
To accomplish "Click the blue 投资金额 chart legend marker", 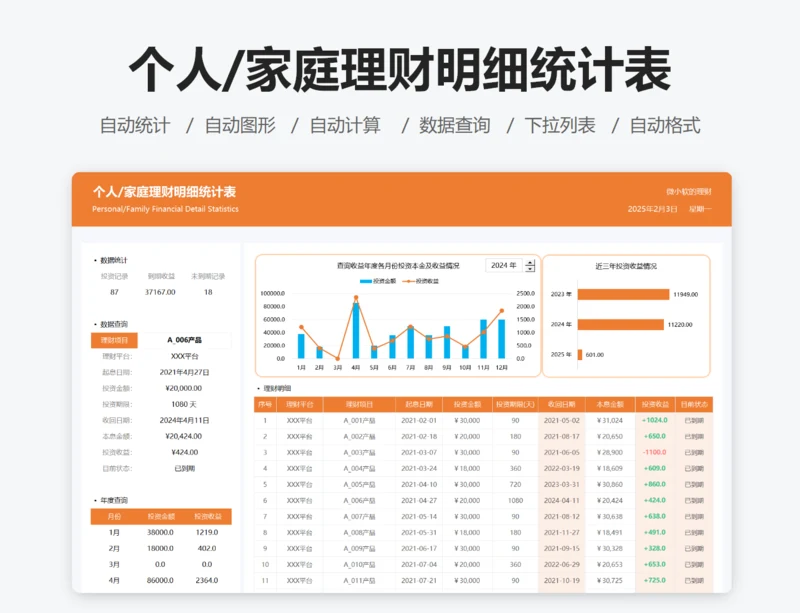I will 365,281.
